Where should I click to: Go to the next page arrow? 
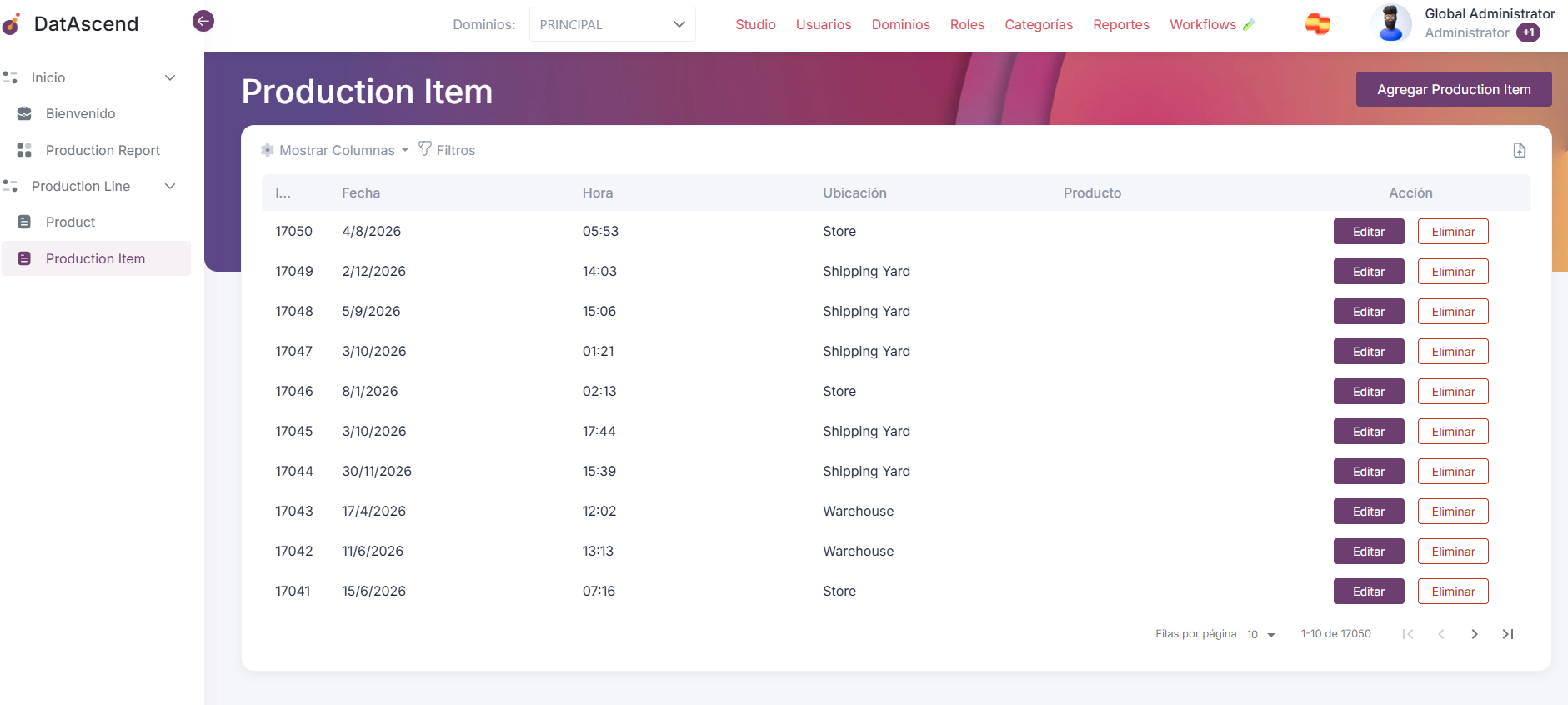click(1474, 634)
